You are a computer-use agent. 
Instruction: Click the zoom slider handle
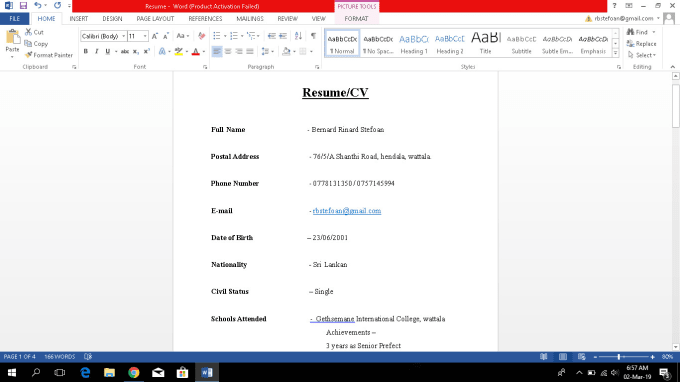pos(619,357)
